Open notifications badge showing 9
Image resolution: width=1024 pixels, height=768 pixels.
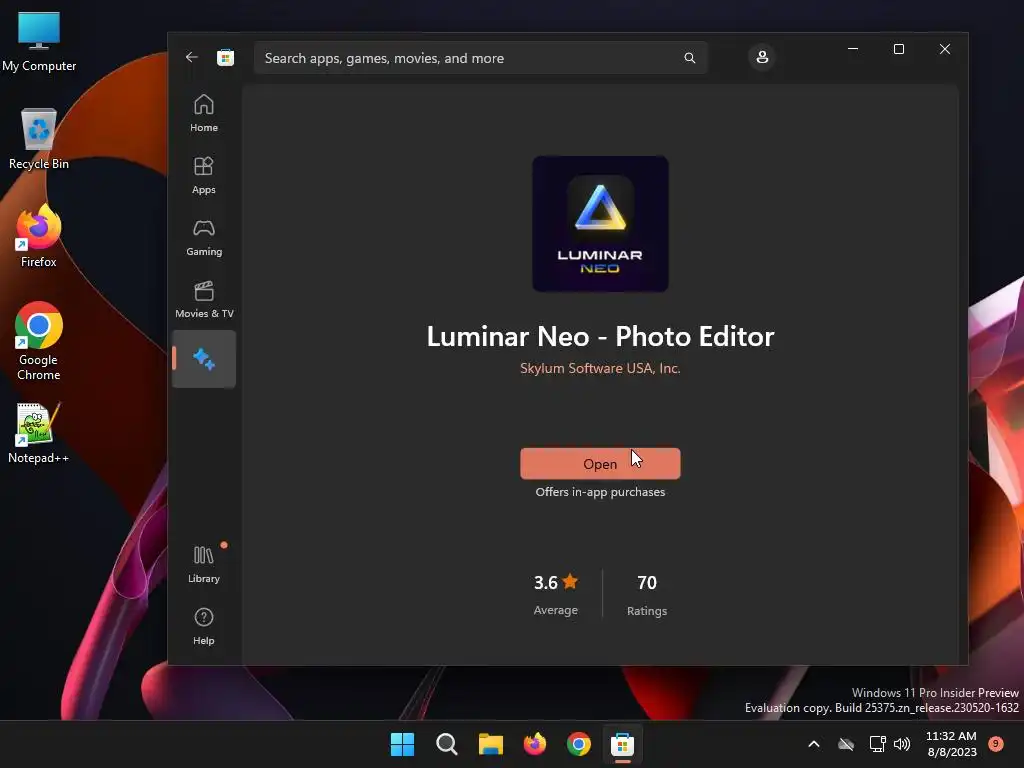pyautogui.click(x=996, y=743)
